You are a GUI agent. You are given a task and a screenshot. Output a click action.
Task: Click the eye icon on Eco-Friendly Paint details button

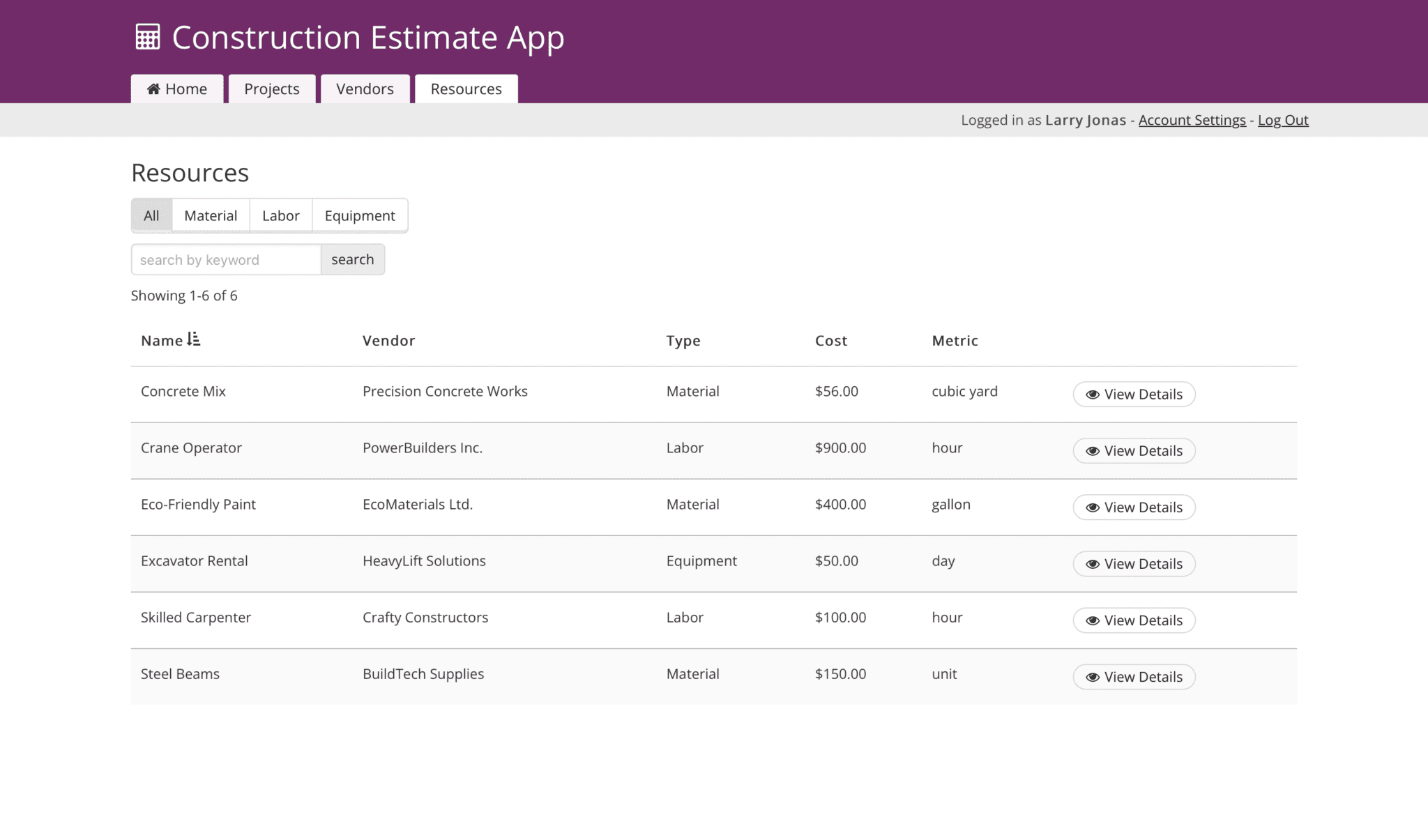click(x=1093, y=507)
